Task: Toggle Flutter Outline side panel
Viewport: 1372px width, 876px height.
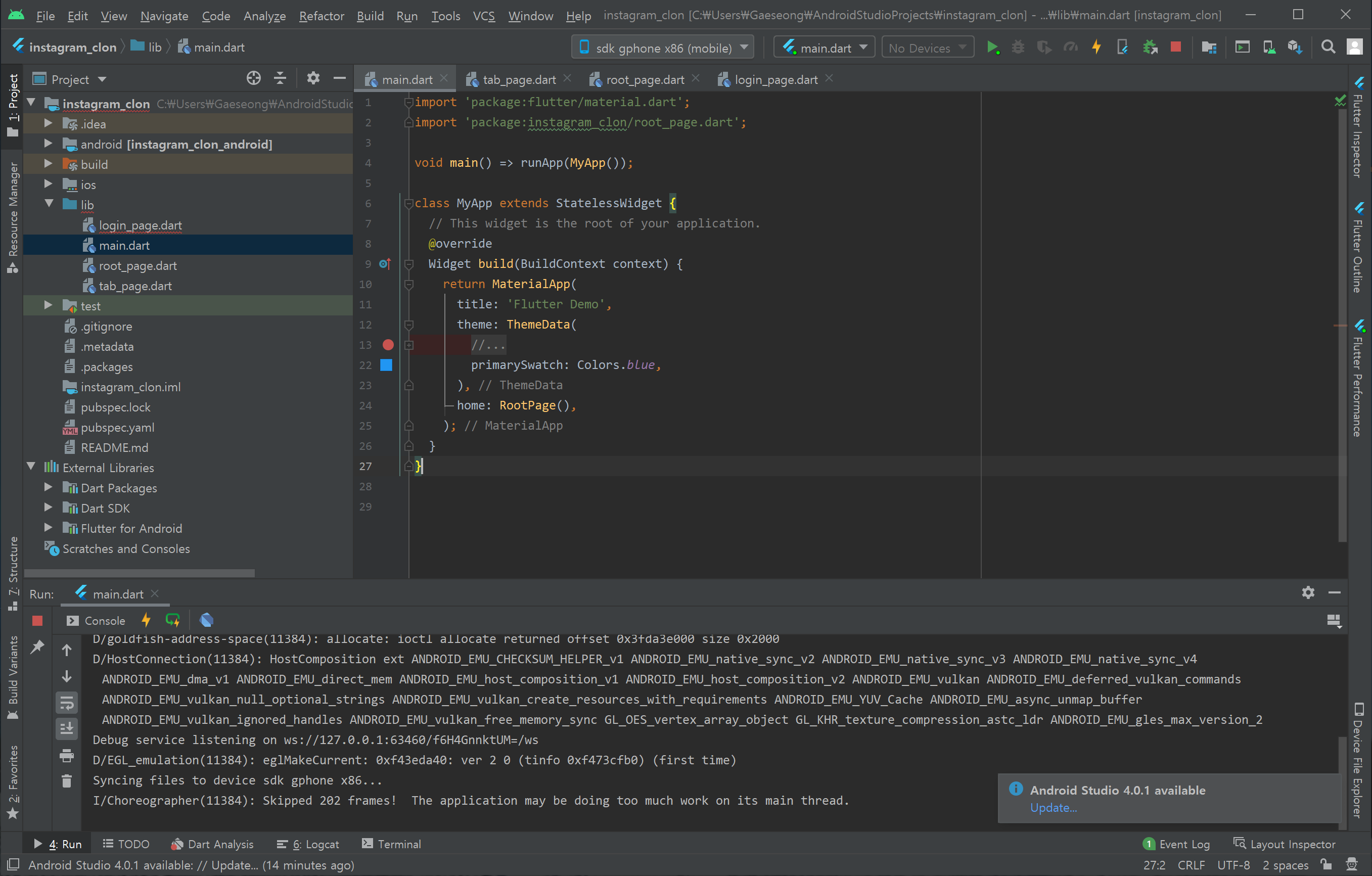Action: click(1359, 248)
